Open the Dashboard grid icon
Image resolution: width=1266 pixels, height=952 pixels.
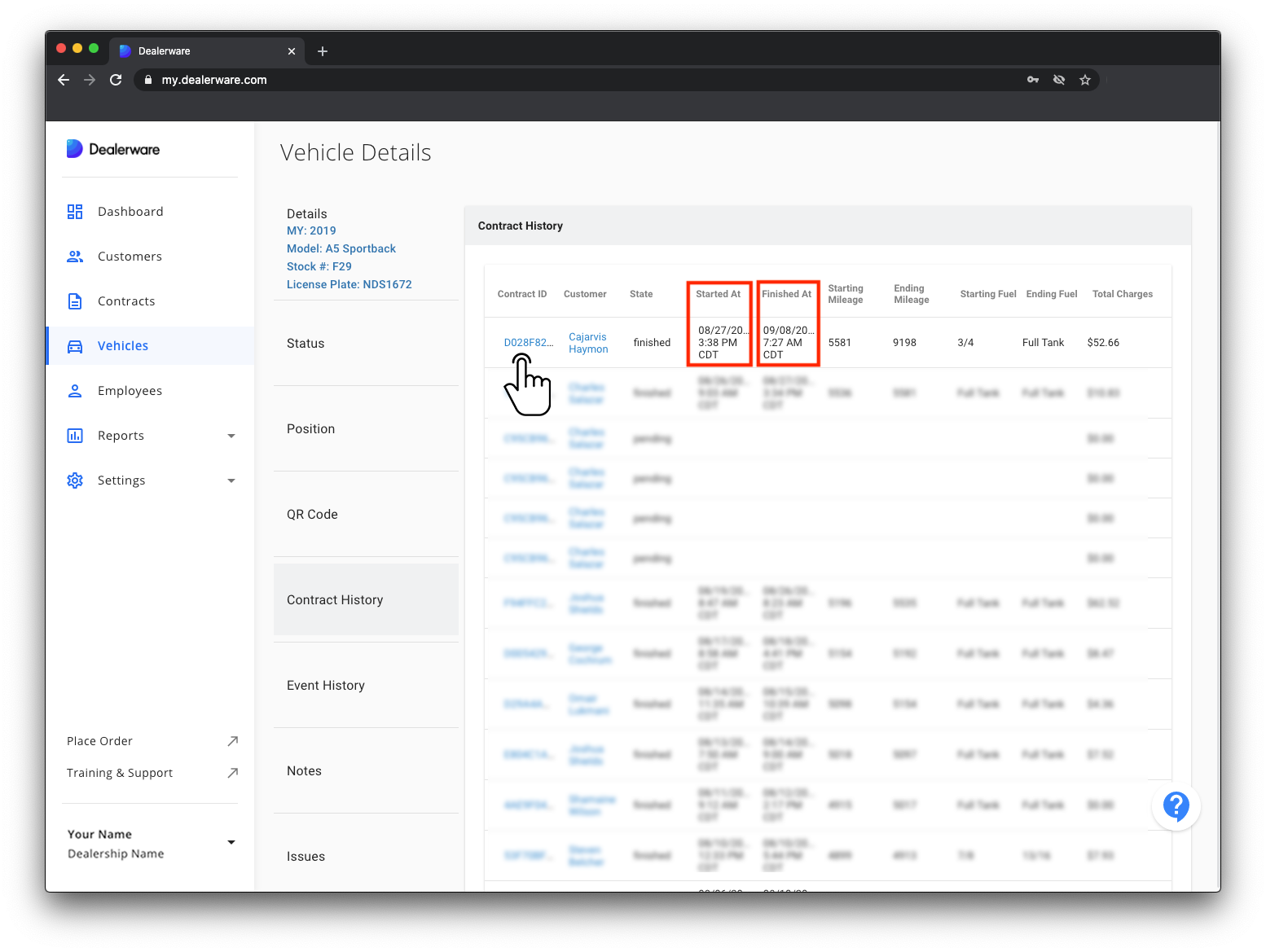(75, 212)
